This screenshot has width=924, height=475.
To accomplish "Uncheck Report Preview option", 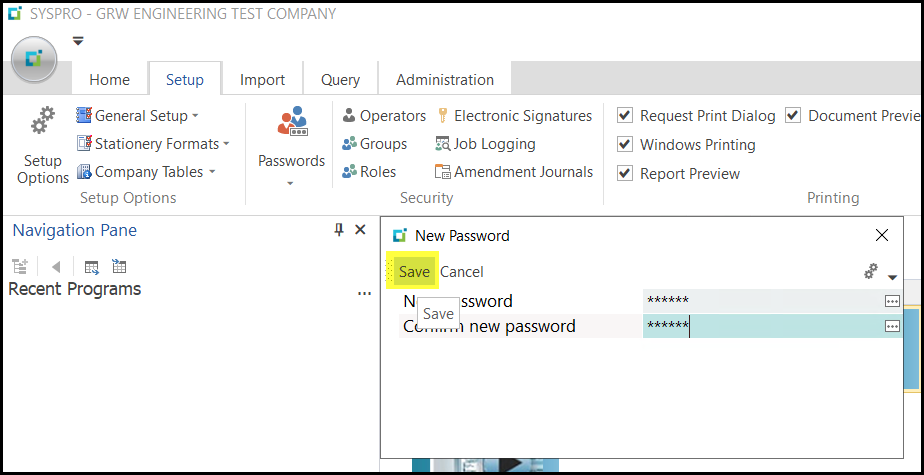I will (624, 174).
